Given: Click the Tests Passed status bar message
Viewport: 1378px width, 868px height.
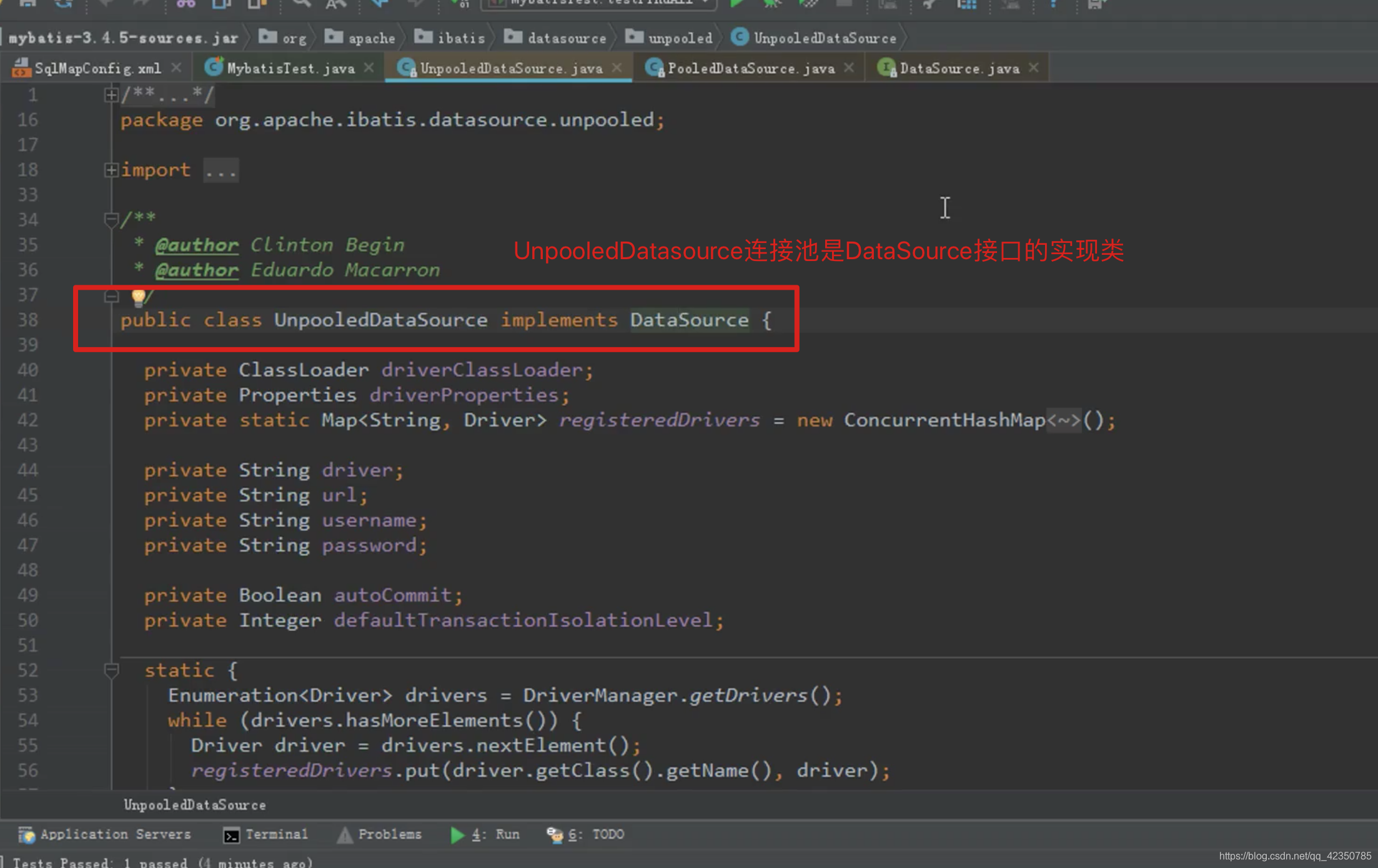Looking at the screenshot, I should coord(162,862).
